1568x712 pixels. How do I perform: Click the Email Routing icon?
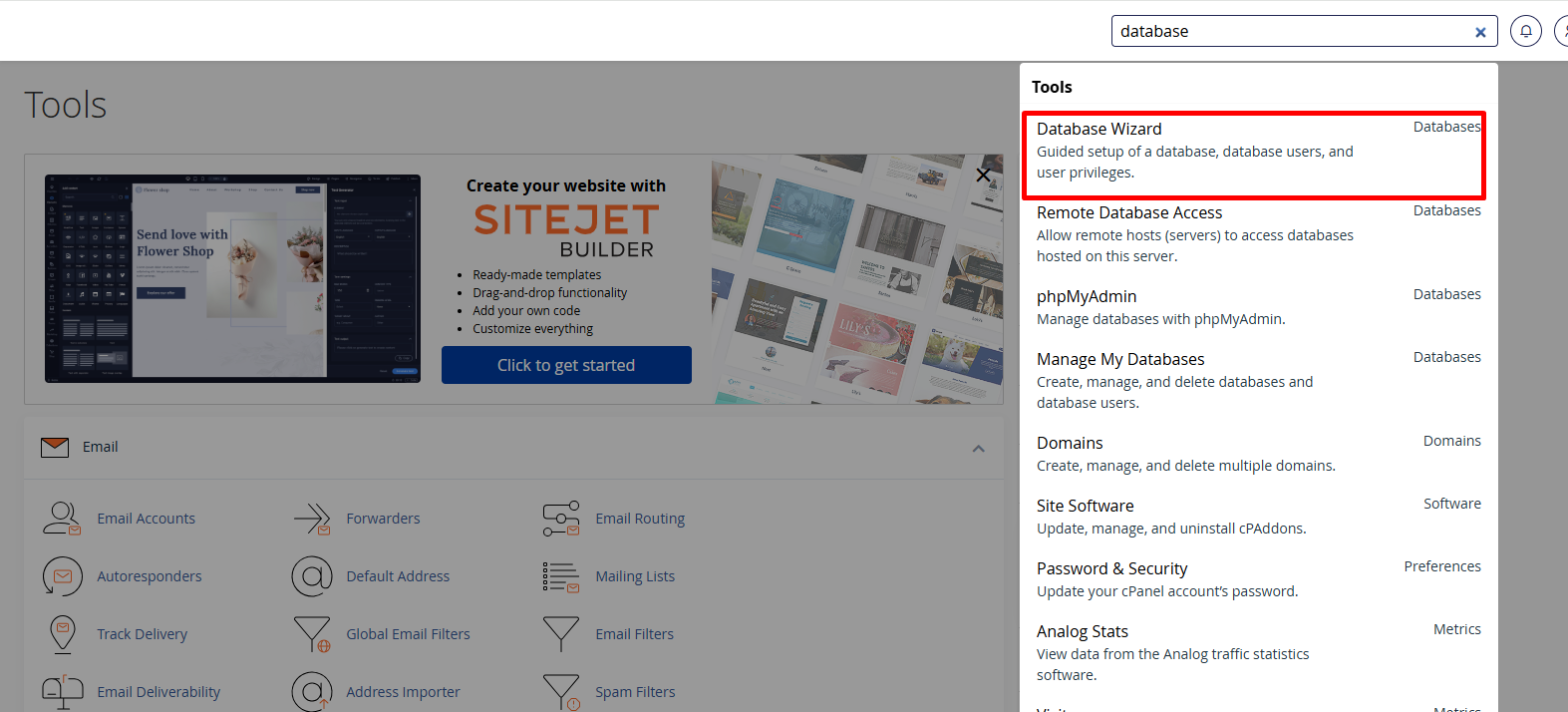(x=560, y=519)
